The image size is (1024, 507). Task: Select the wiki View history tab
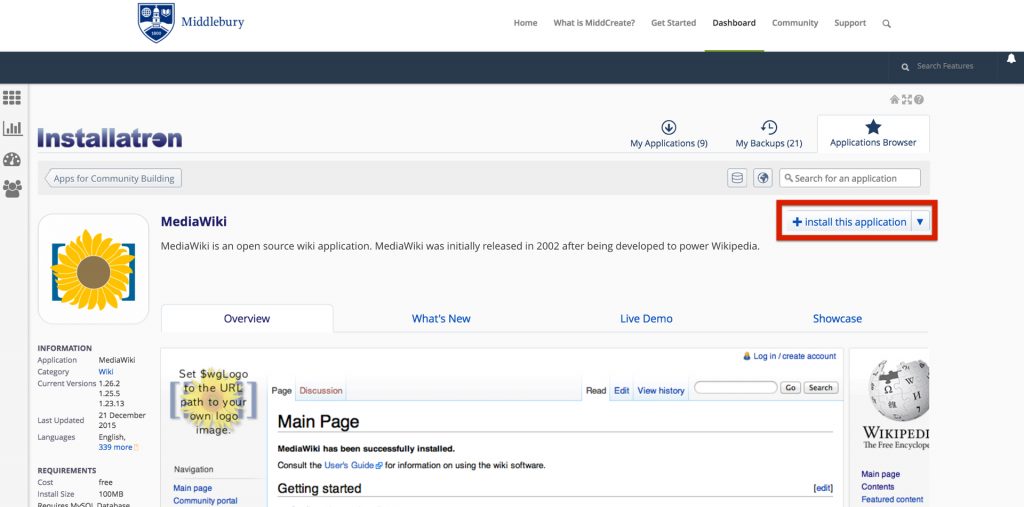coord(661,391)
